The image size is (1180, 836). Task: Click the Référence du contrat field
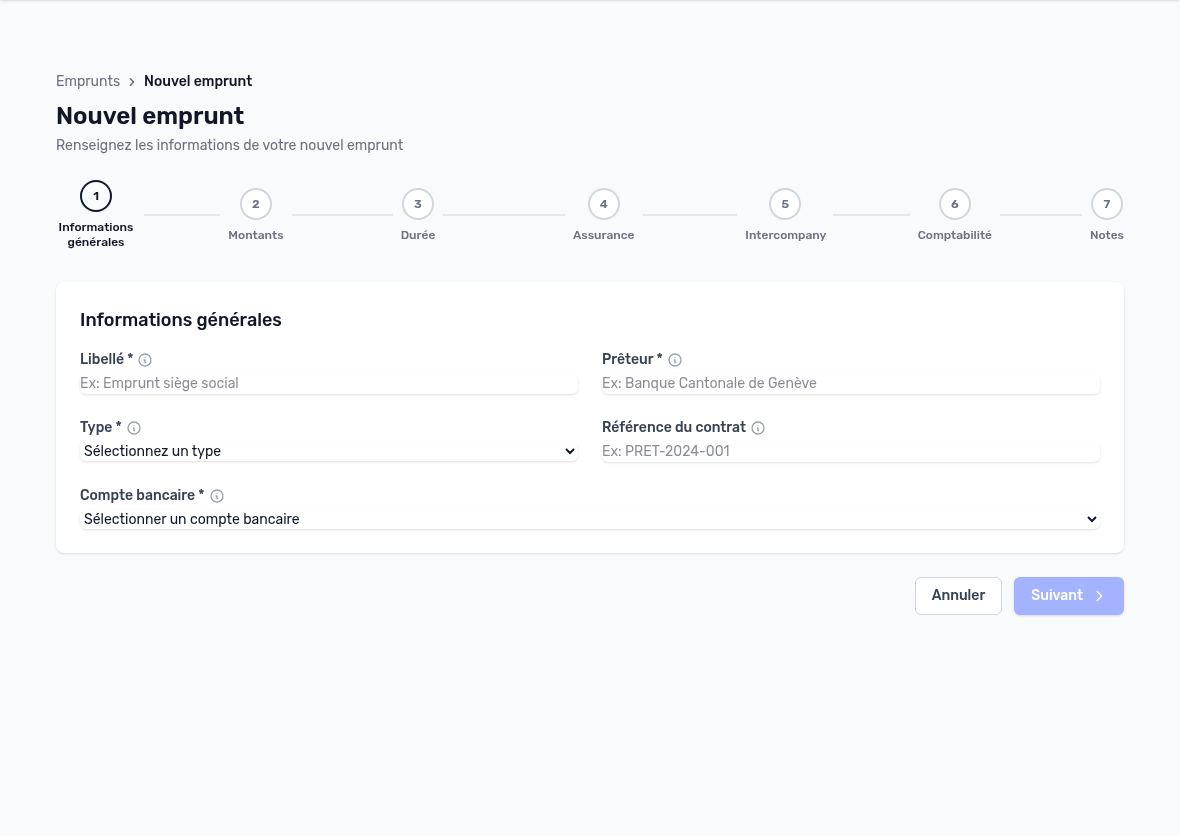[851, 451]
